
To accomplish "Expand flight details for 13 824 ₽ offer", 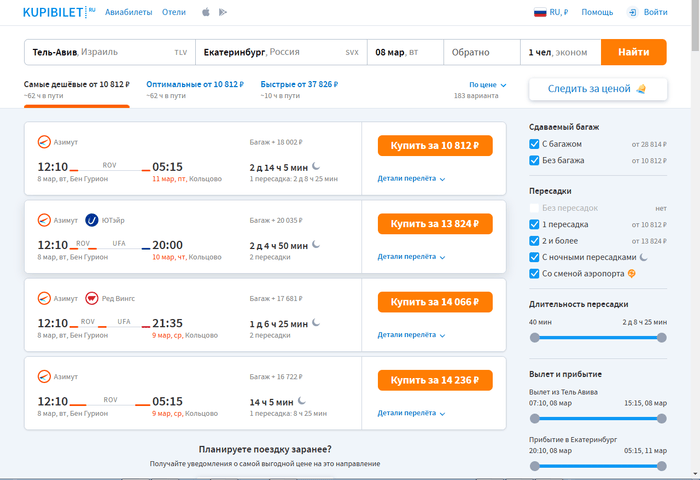I will [x=411, y=257].
